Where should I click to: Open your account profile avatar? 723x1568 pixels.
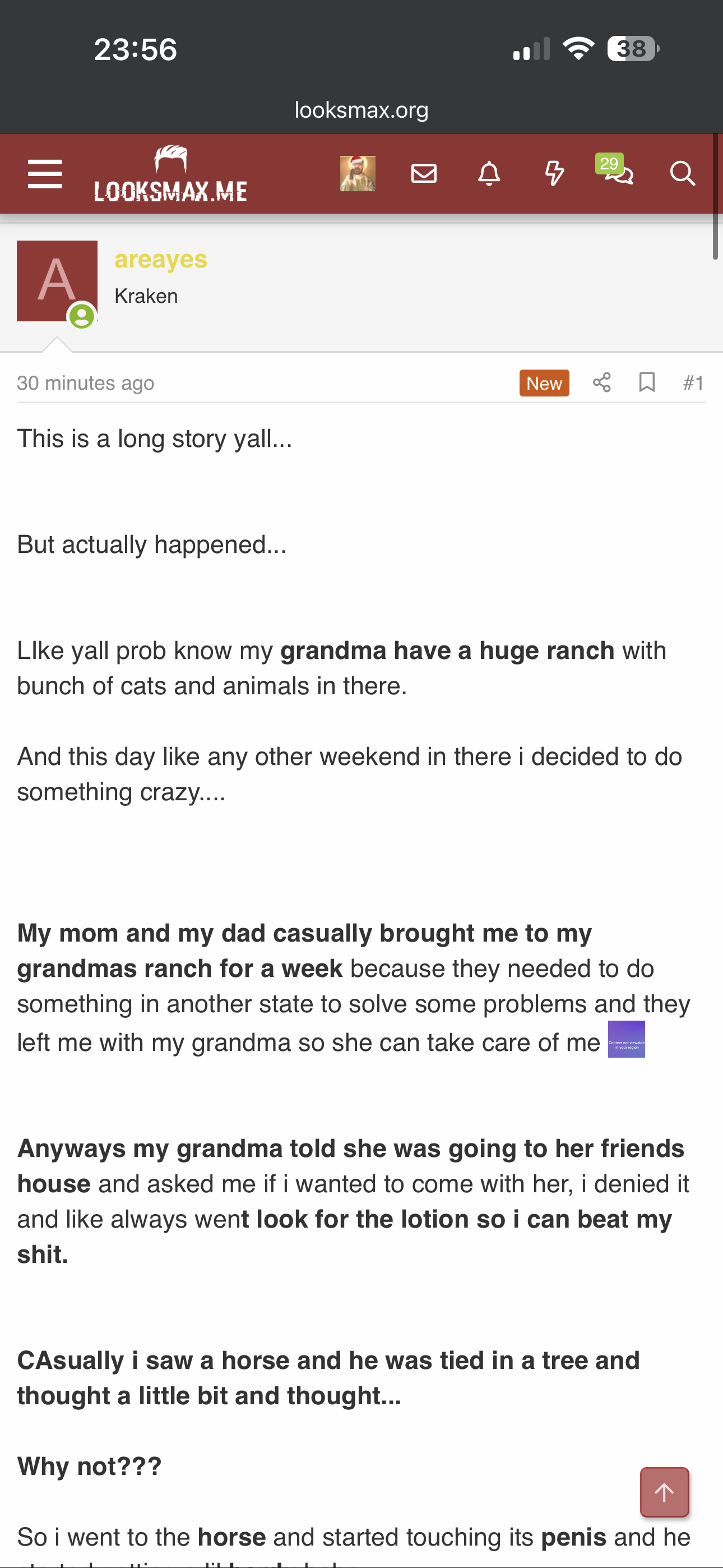357,173
